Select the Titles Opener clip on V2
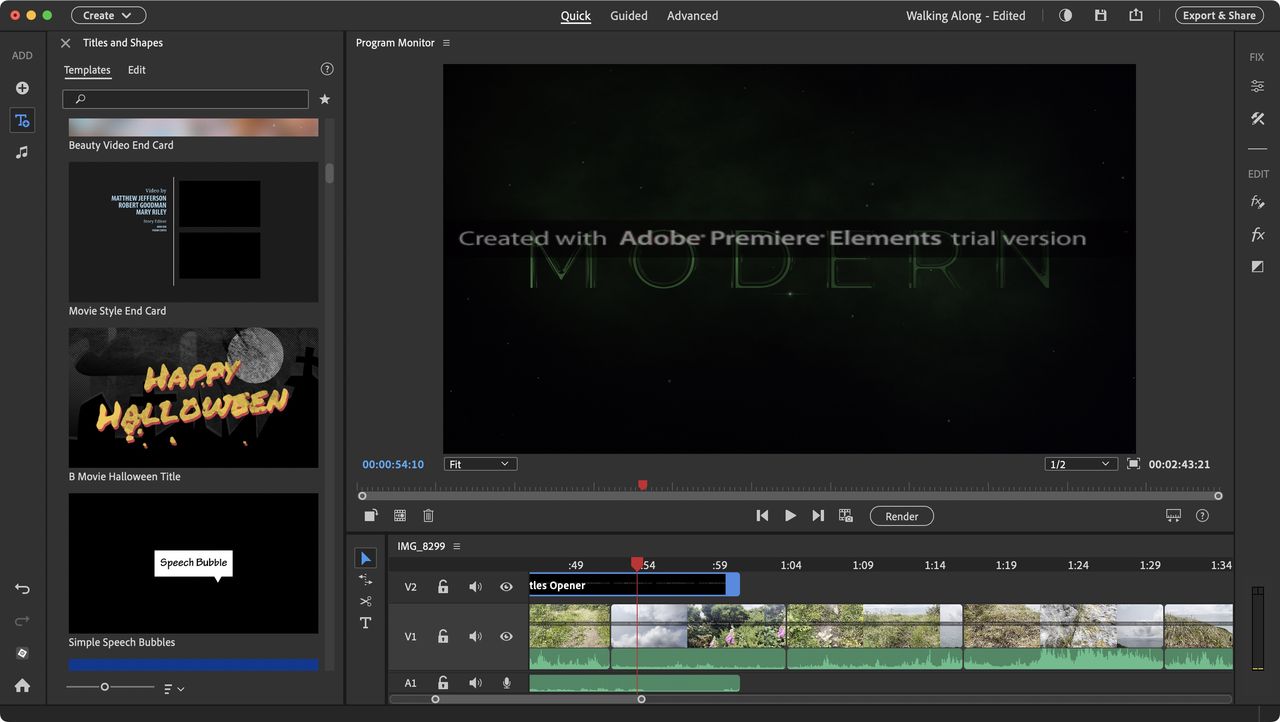Screen dimensions: 1280x722 tap(634, 585)
